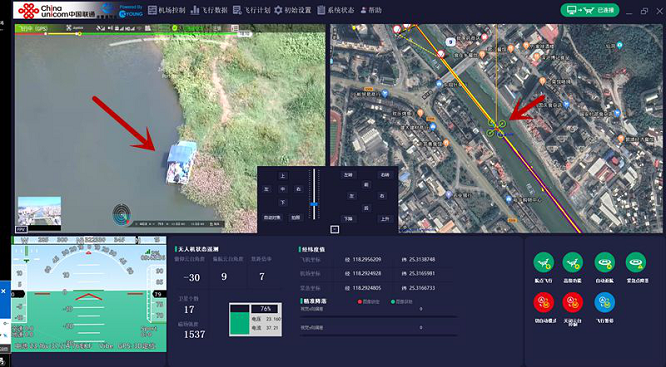
Task: Open the 飞行数据 menu
Action: 209,10
